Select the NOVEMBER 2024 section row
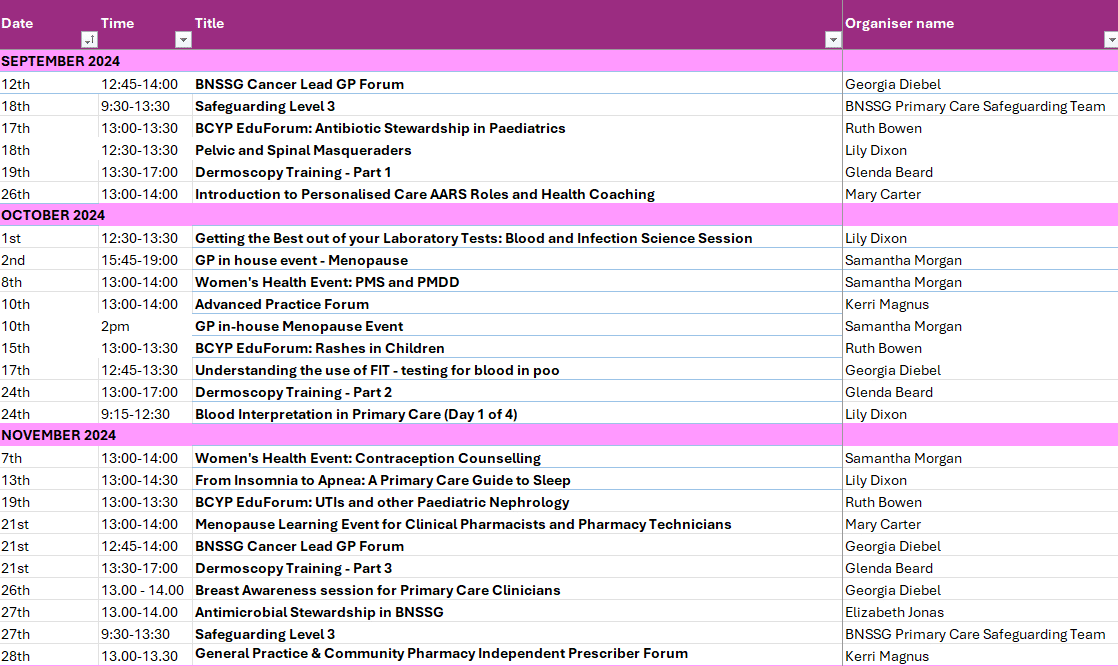The image size is (1118, 666). point(58,435)
